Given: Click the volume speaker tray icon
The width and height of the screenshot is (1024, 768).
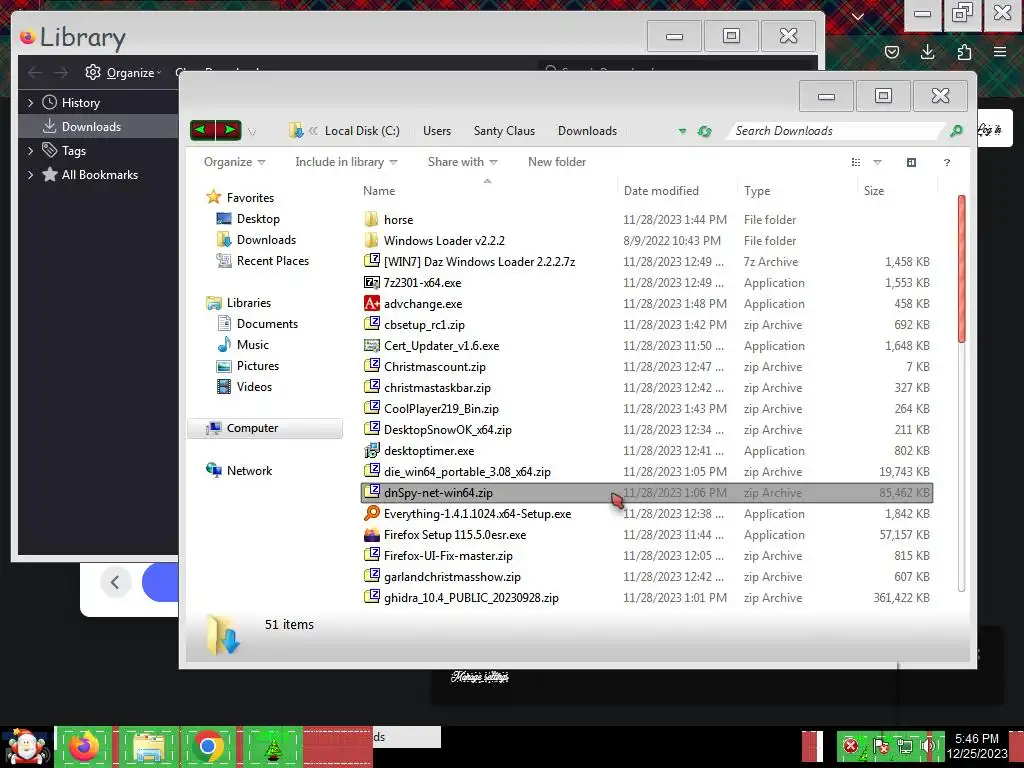Looking at the screenshot, I should [x=928, y=746].
